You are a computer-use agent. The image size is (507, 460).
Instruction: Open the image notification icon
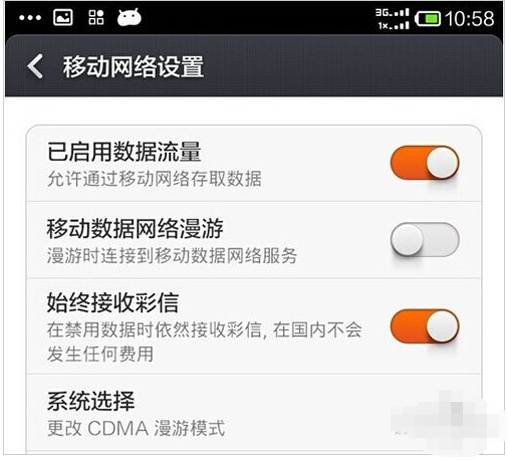tap(63, 17)
